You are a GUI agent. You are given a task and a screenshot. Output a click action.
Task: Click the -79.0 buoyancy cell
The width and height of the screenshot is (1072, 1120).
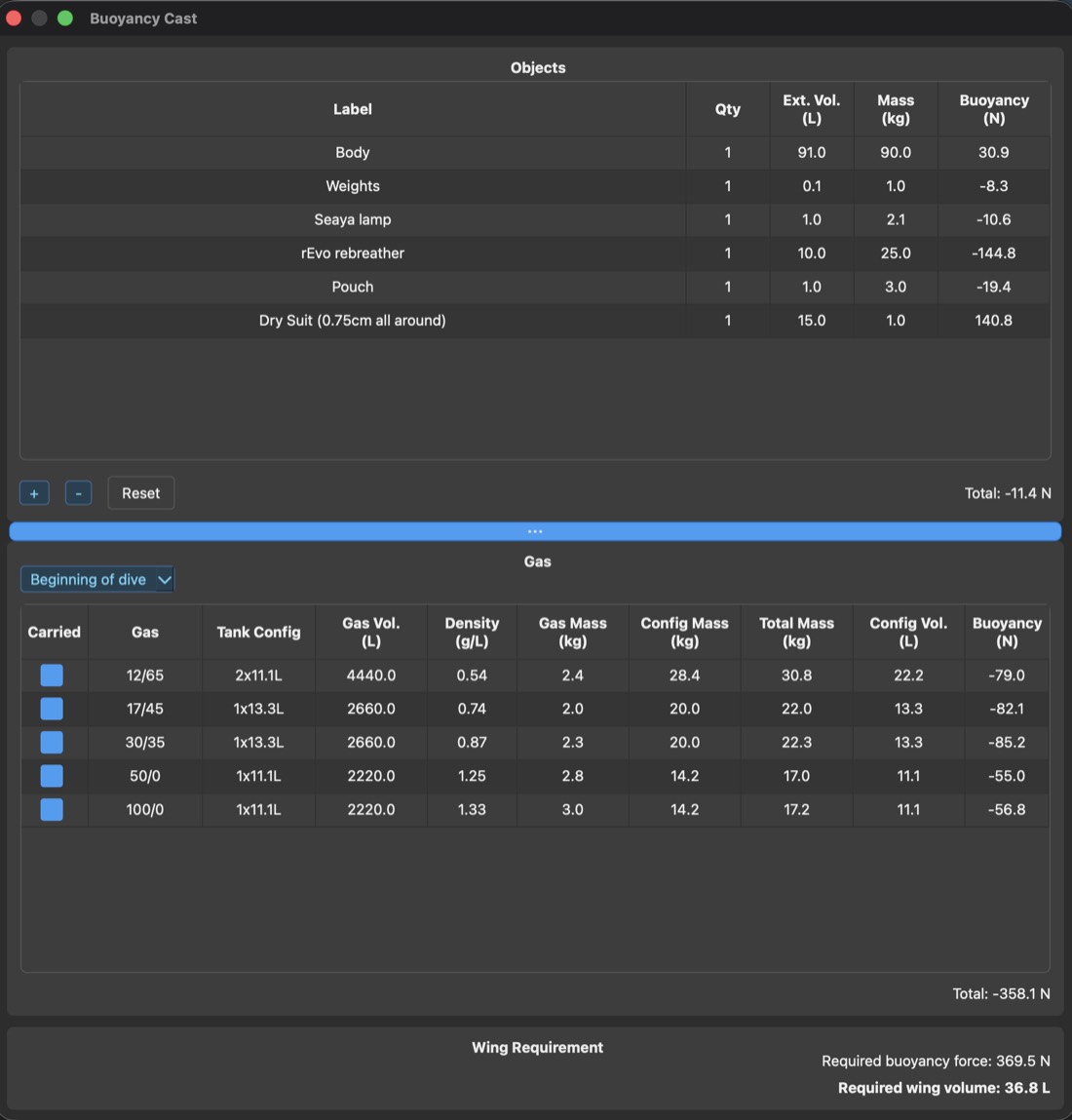point(1007,675)
